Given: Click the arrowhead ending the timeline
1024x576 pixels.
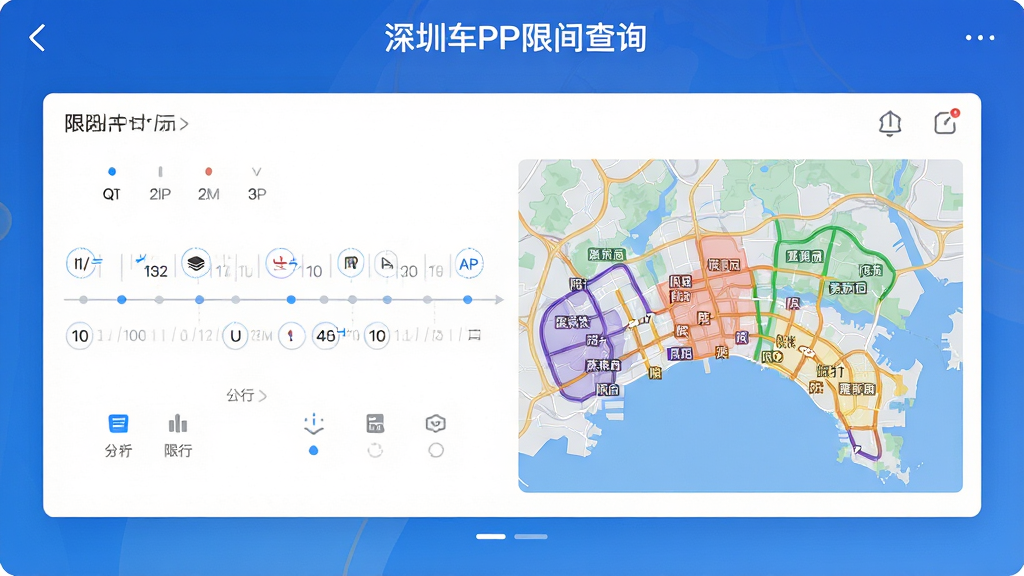Looking at the screenshot, I should [x=500, y=300].
